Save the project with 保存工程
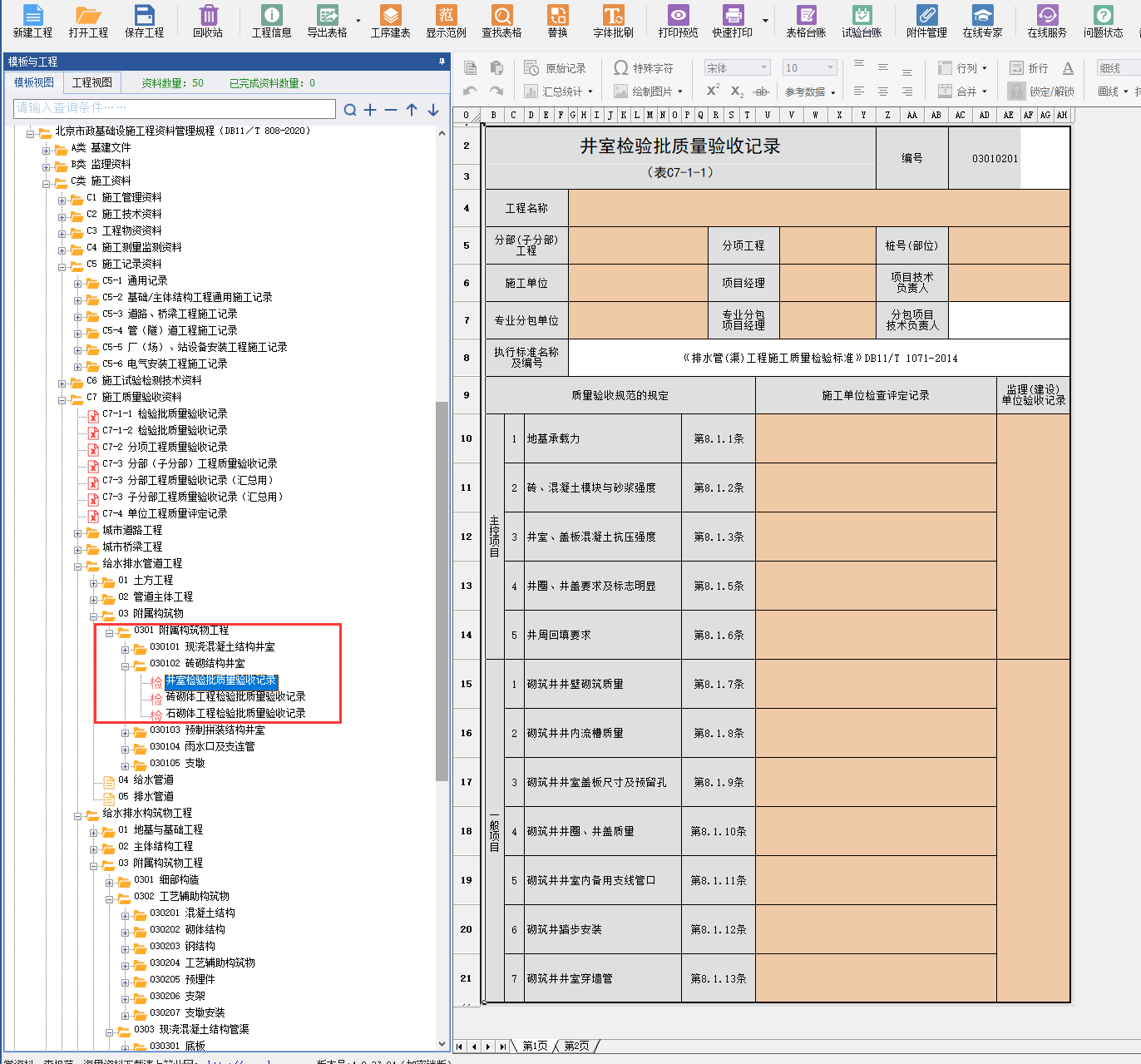The width and height of the screenshot is (1141, 1064). click(144, 21)
